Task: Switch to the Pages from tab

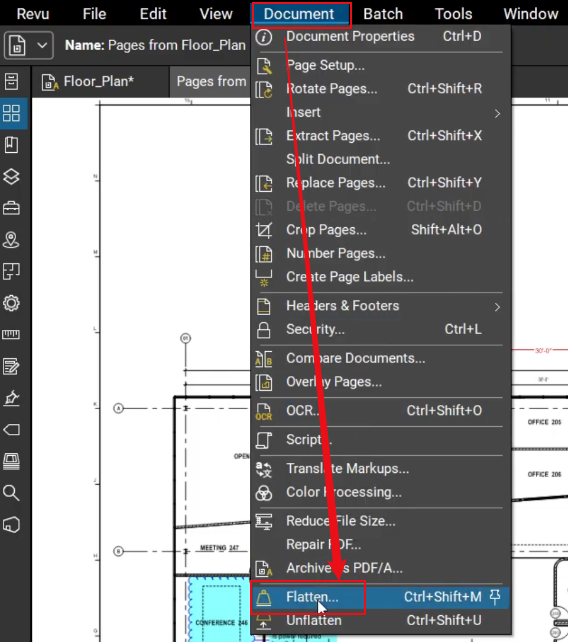Action: (x=210, y=81)
